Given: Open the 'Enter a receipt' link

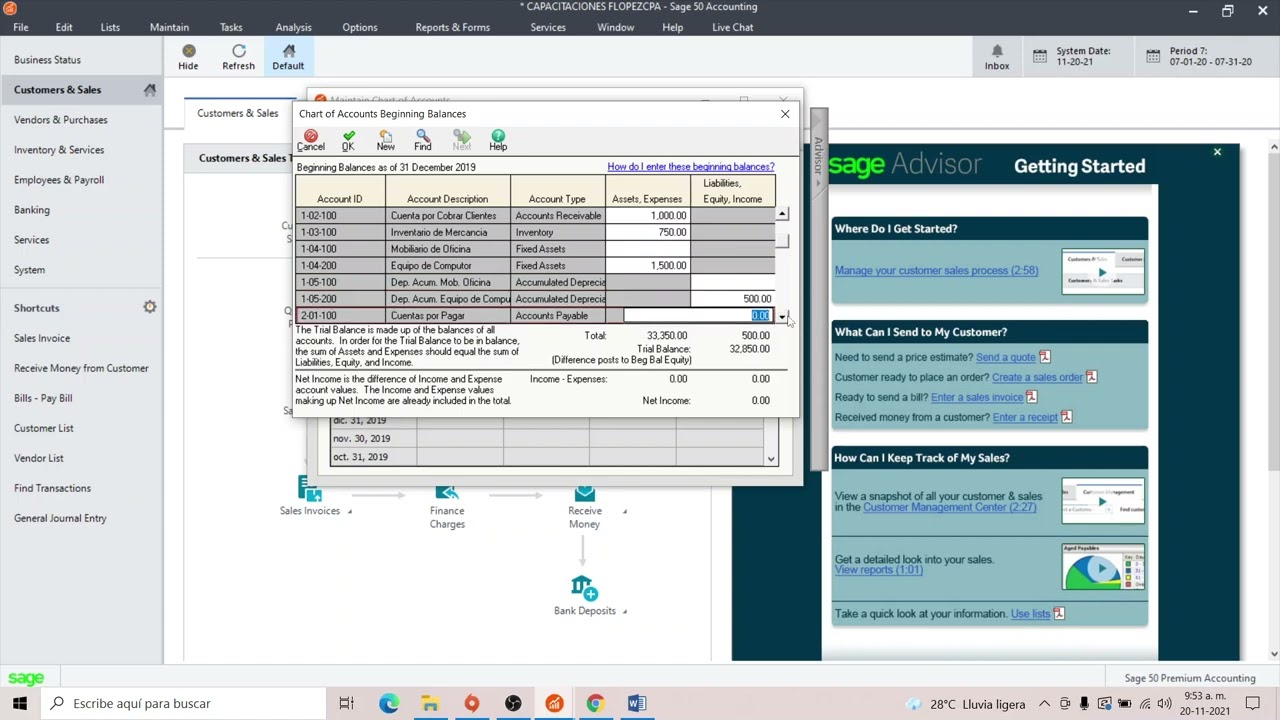Looking at the screenshot, I should pyautogui.click(x=1025, y=417).
